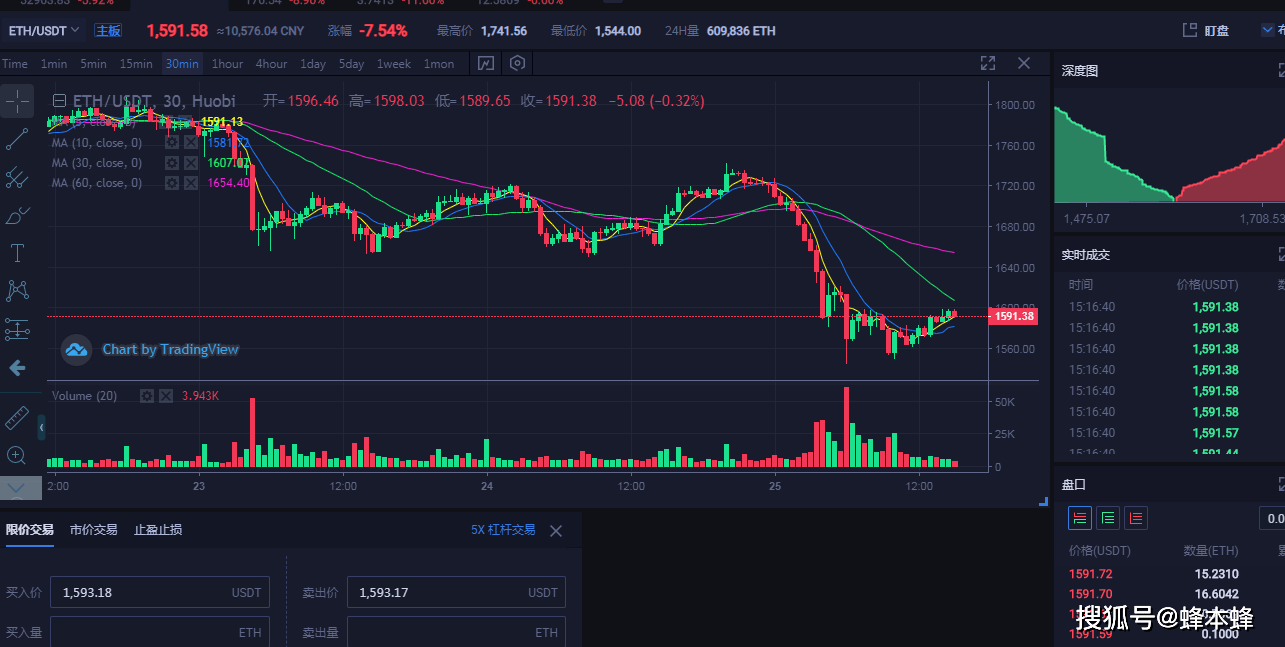Click the 5X 杠杆交易 link

[503, 530]
